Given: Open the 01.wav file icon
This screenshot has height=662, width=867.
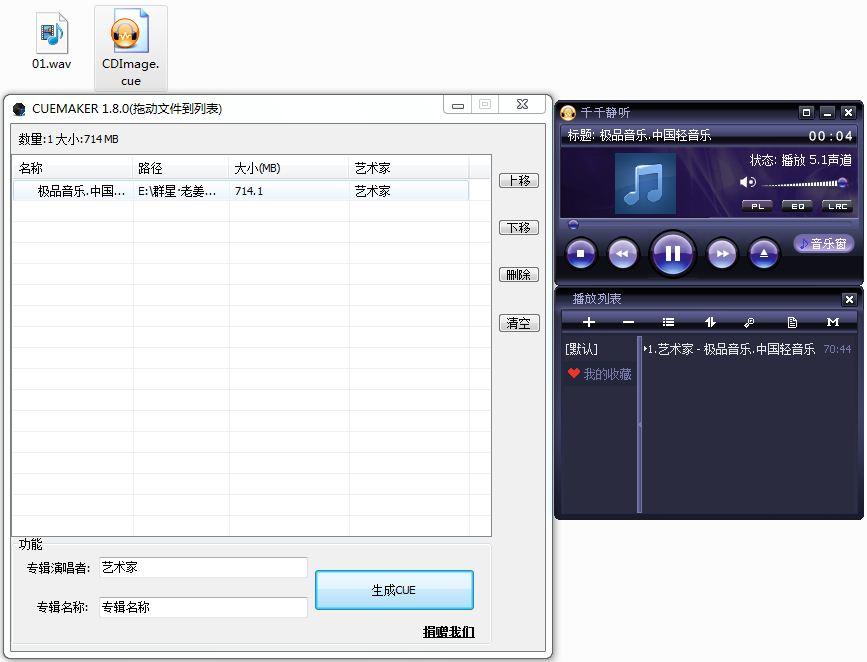Looking at the screenshot, I should [x=51, y=41].
